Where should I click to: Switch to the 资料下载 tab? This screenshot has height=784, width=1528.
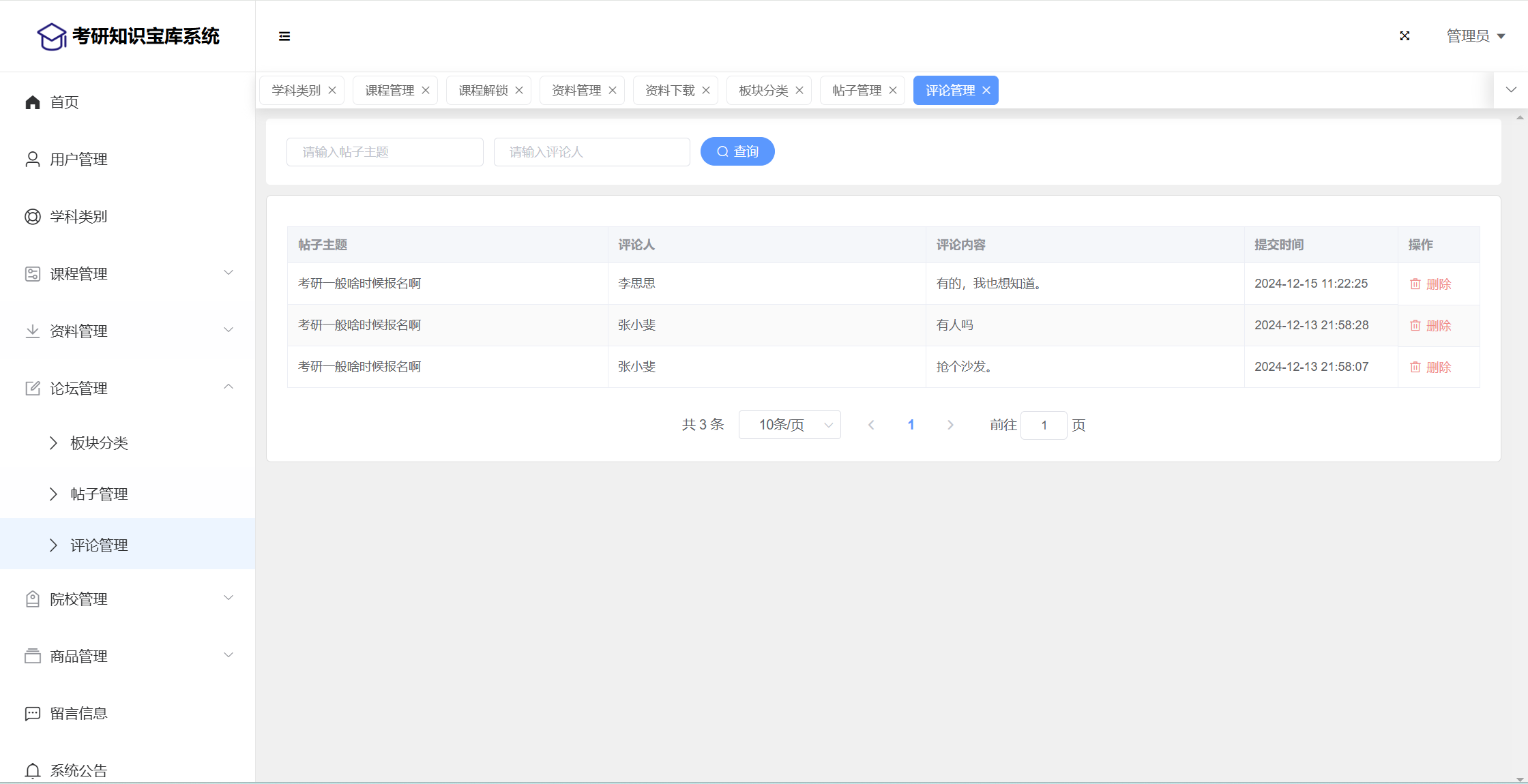670,91
